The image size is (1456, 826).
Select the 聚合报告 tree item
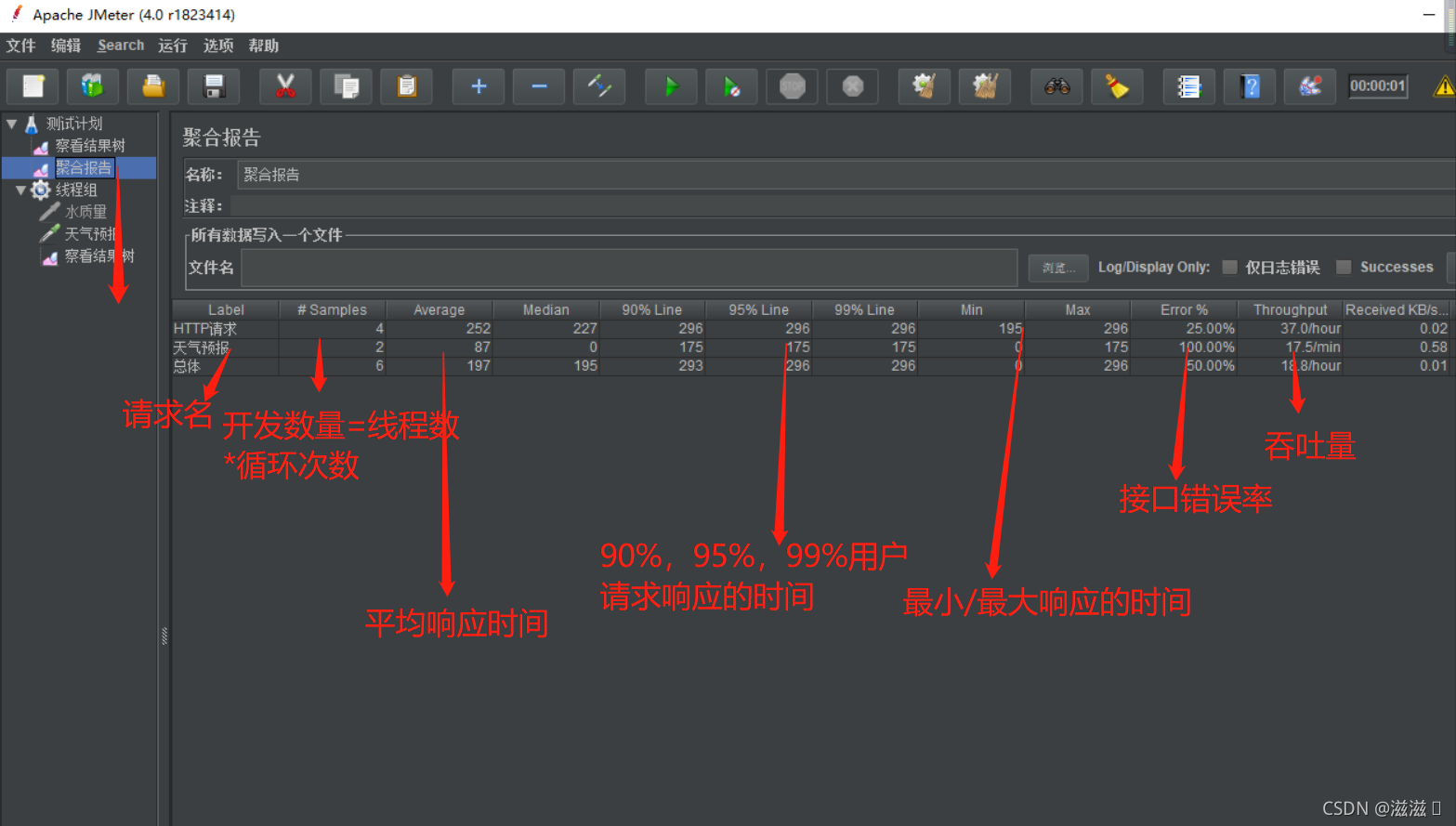point(84,167)
